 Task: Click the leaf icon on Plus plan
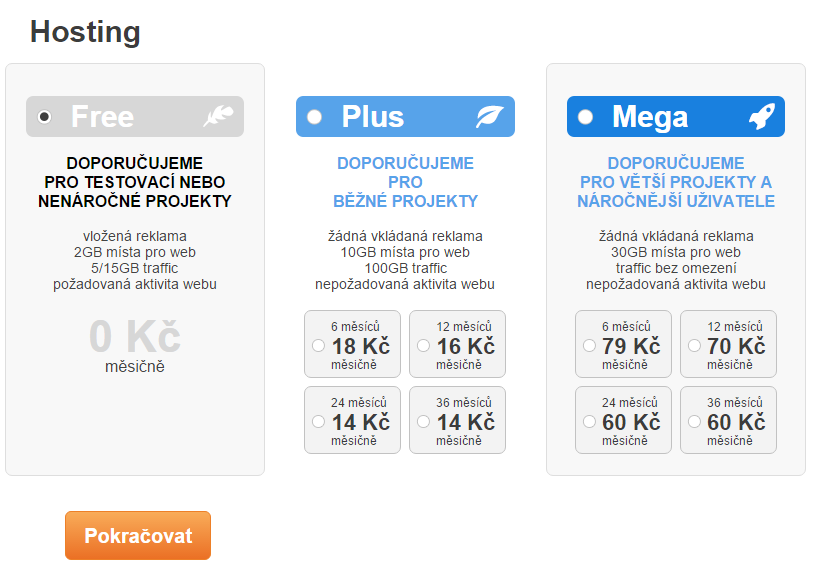[490, 116]
